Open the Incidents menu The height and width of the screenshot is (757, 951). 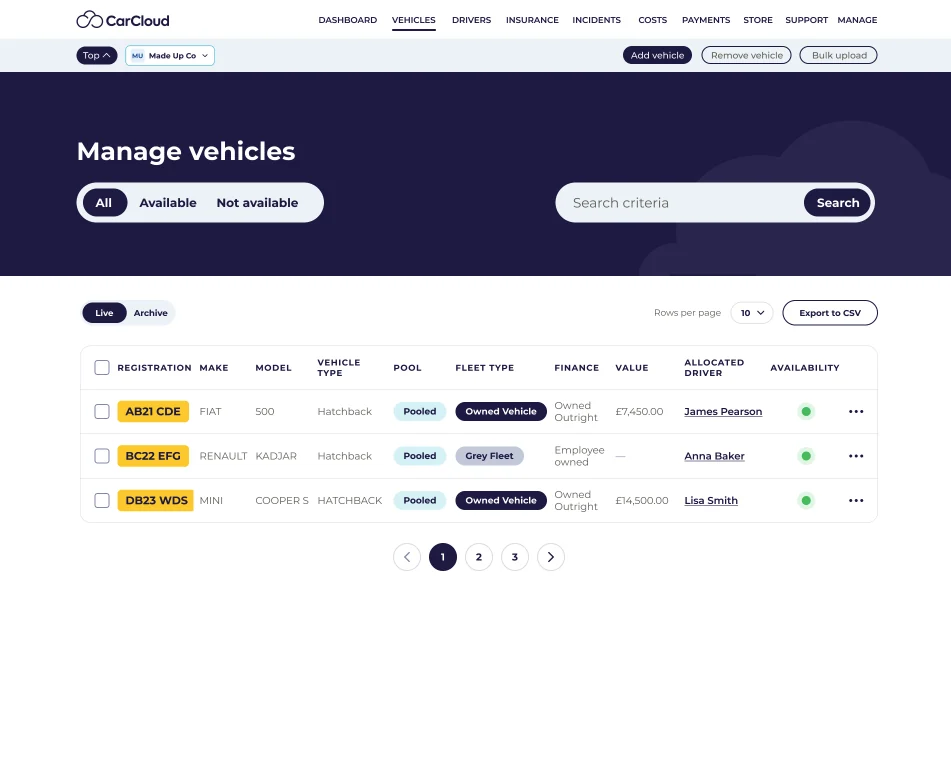597,20
